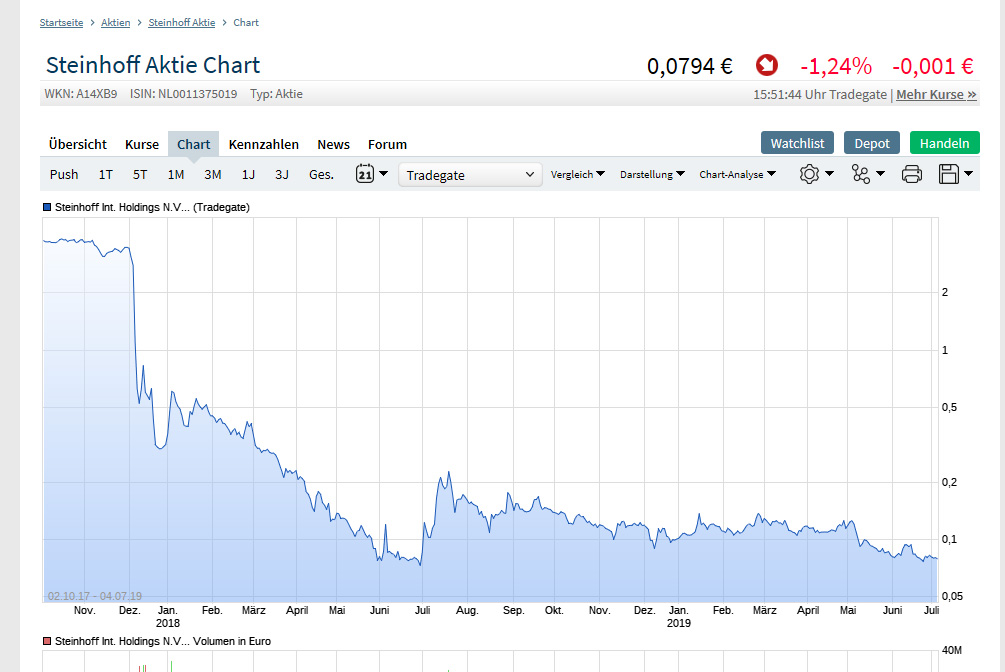Screen dimensions: 1005x672
Task: Select the 1M chart period
Action: pyautogui.click(x=176, y=173)
